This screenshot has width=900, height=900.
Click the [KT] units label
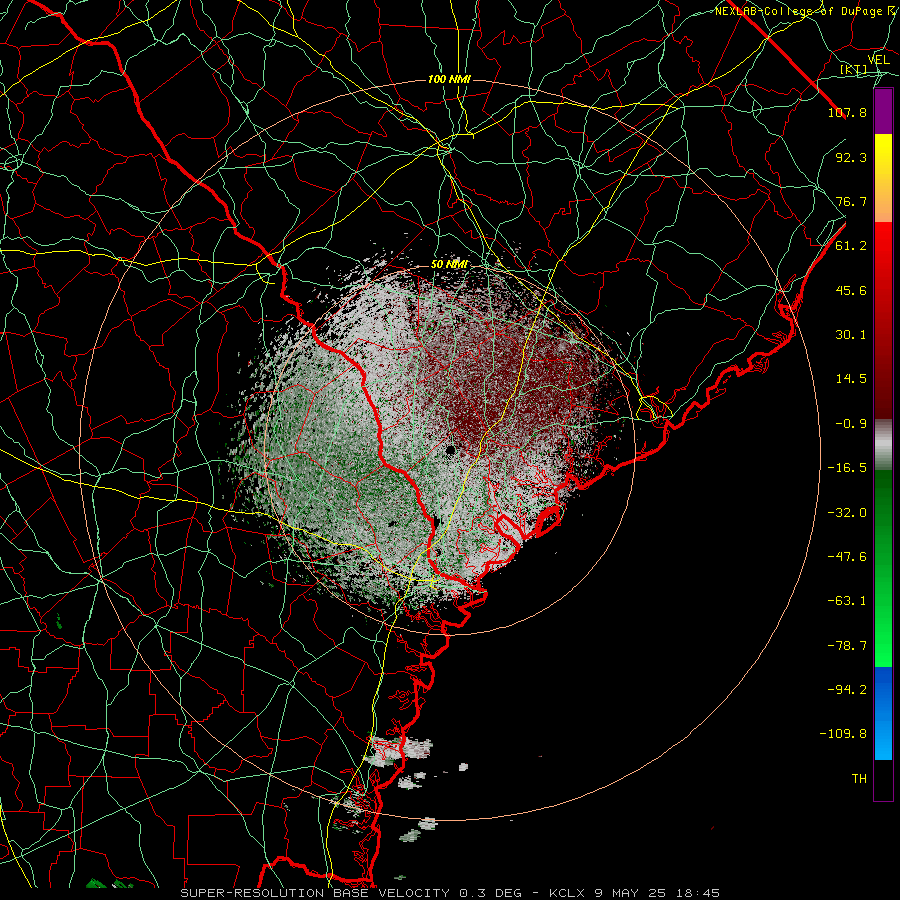tap(854, 69)
